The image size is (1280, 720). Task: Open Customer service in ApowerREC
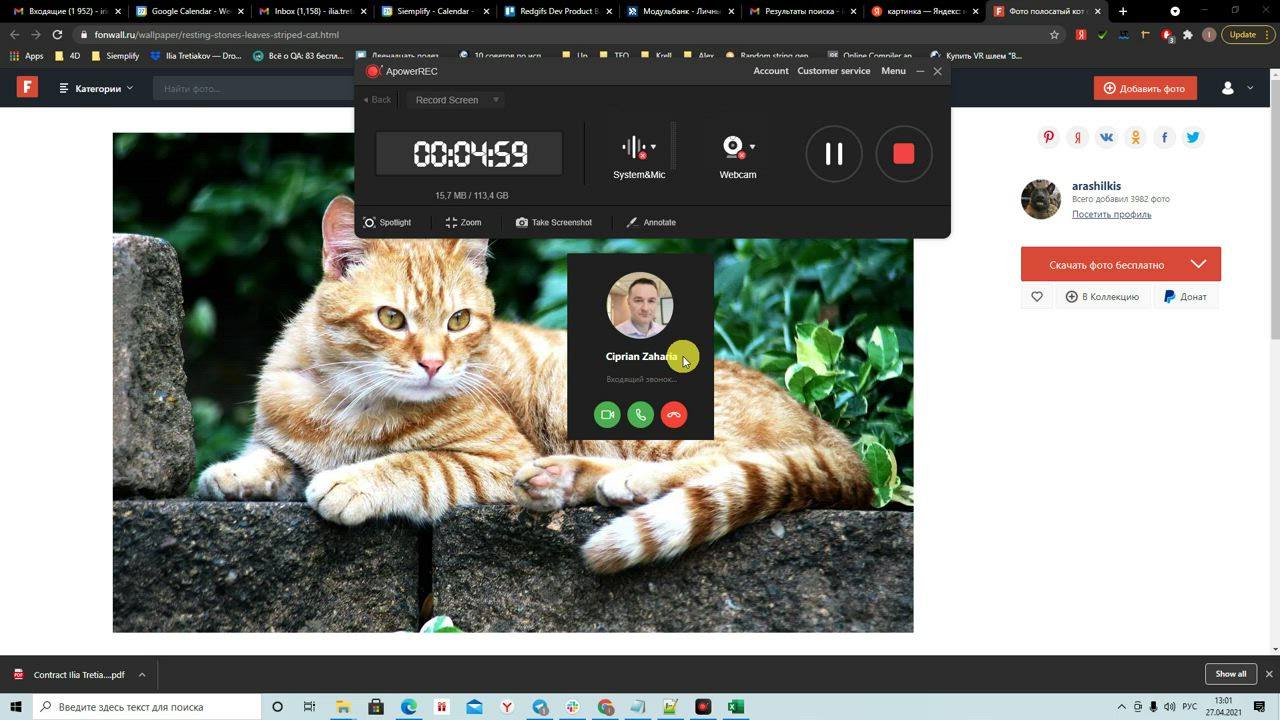(x=833, y=71)
